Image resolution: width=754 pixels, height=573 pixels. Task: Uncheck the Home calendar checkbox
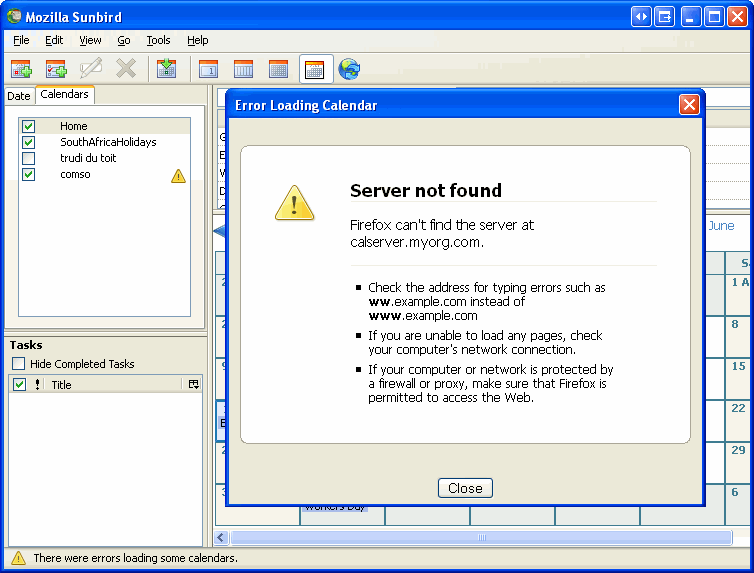point(28,126)
